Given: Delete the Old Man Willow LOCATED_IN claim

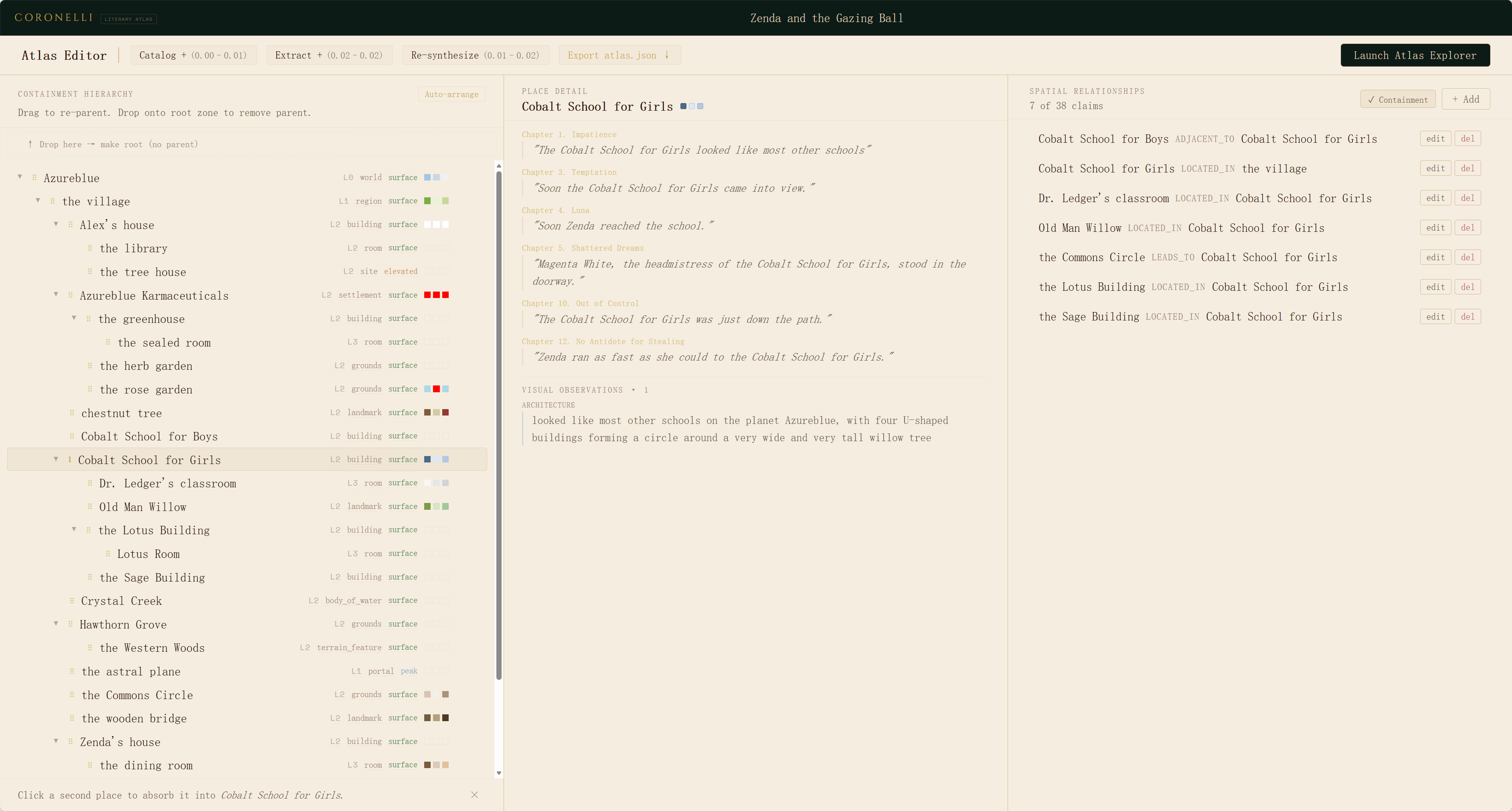Looking at the screenshot, I should click(1467, 228).
